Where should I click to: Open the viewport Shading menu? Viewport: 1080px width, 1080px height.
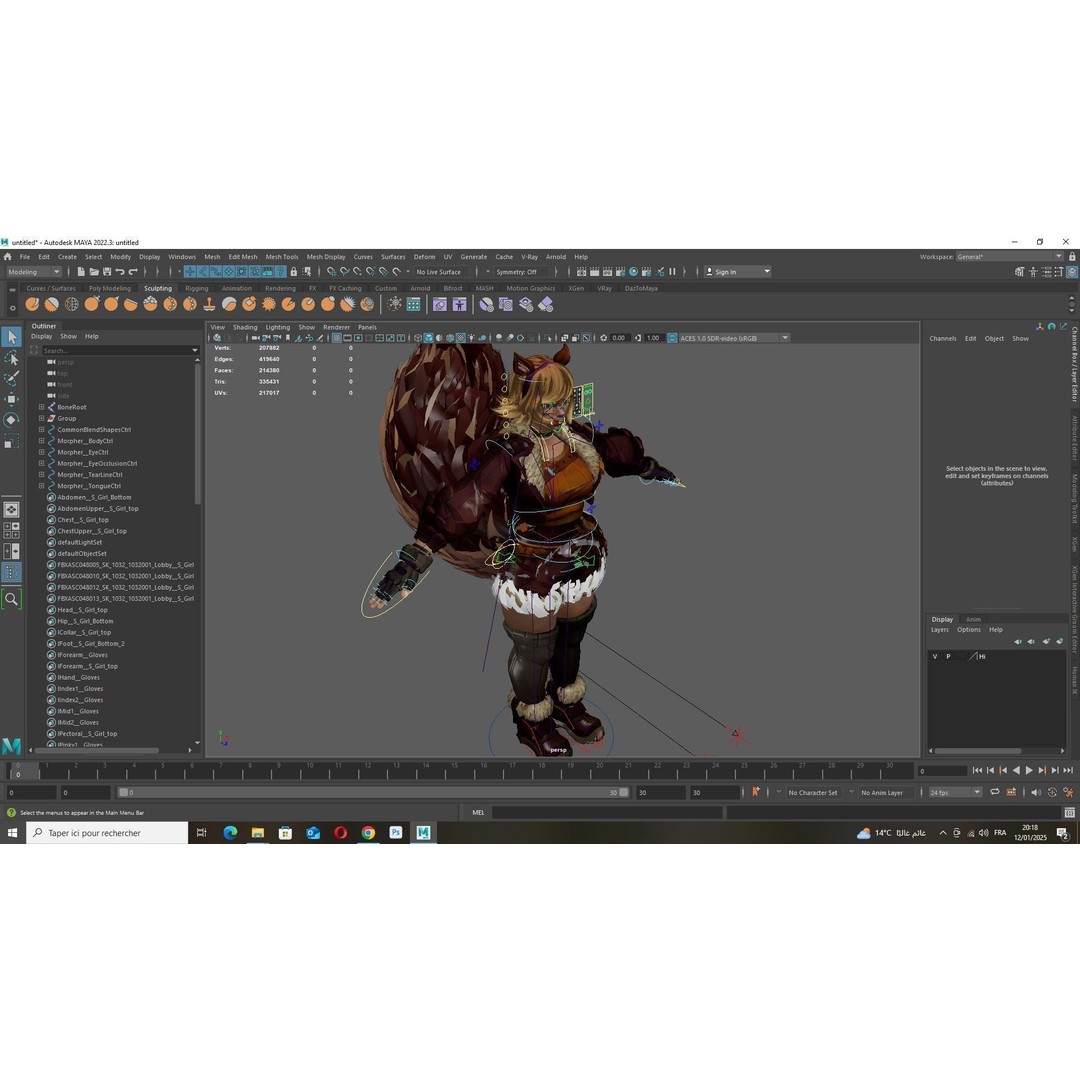tap(245, 327)
